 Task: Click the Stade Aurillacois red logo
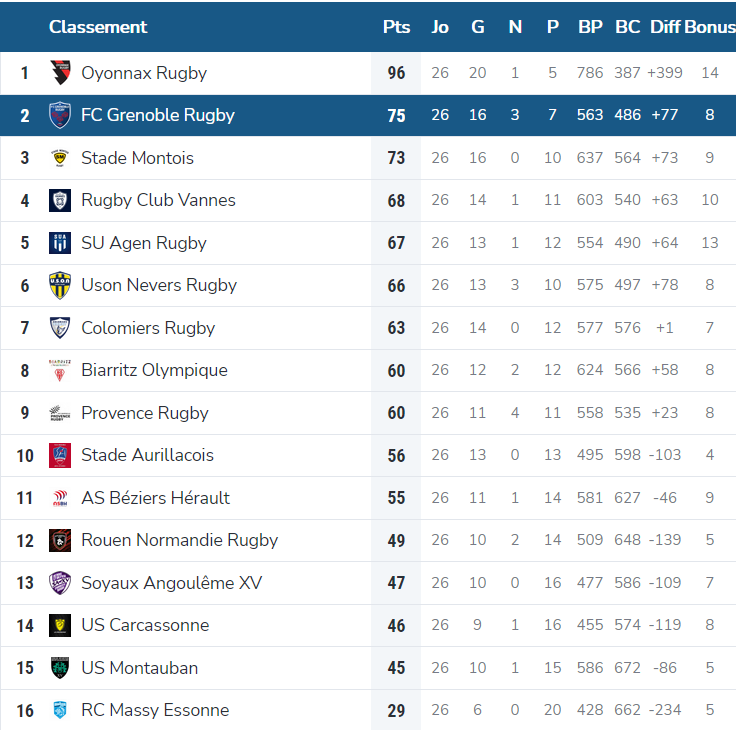(60, 455)
